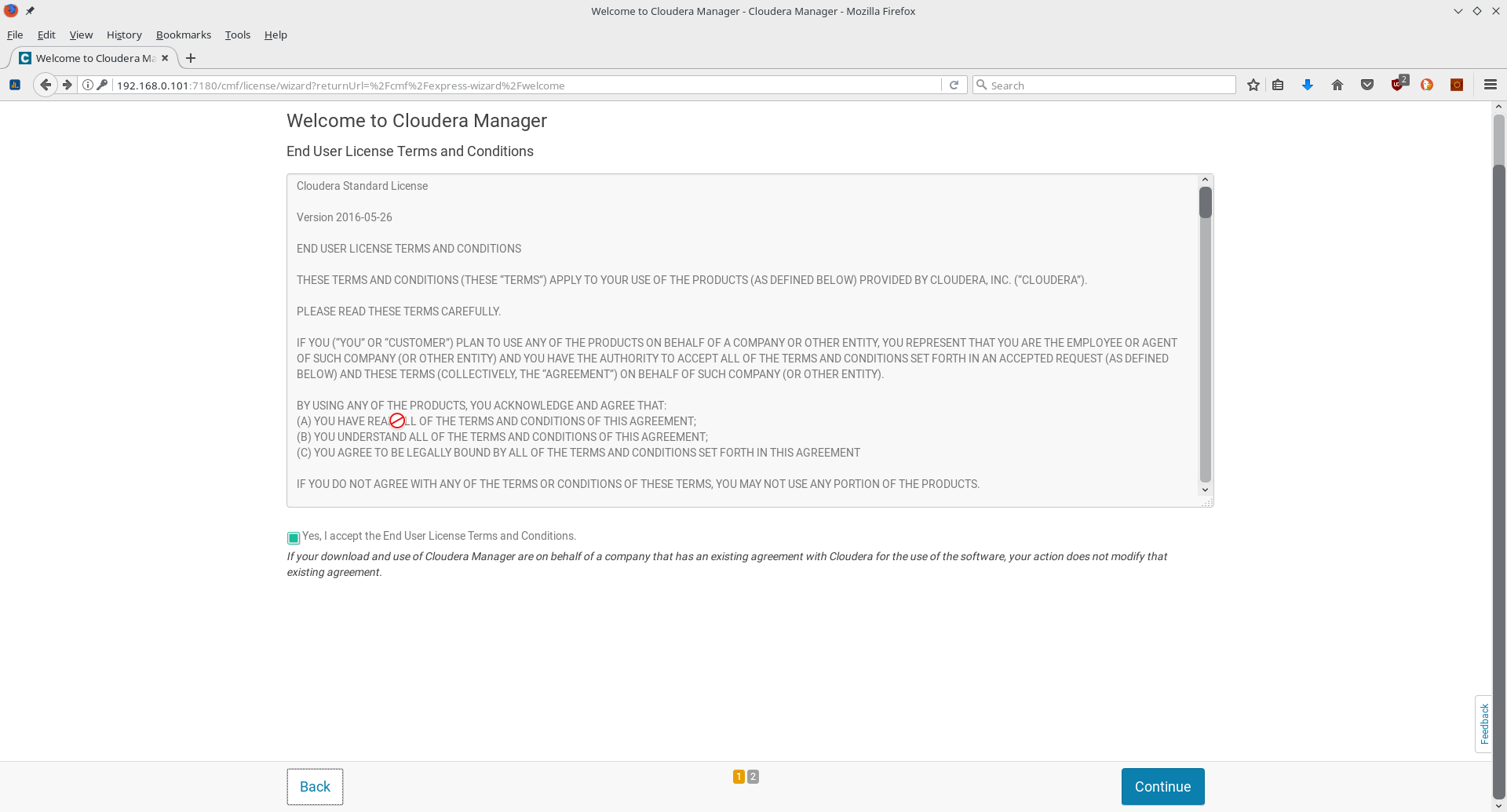Screen dimensions: 1507x812
Task: Click the license textarea resize grip
Action: click(1208, 502)
